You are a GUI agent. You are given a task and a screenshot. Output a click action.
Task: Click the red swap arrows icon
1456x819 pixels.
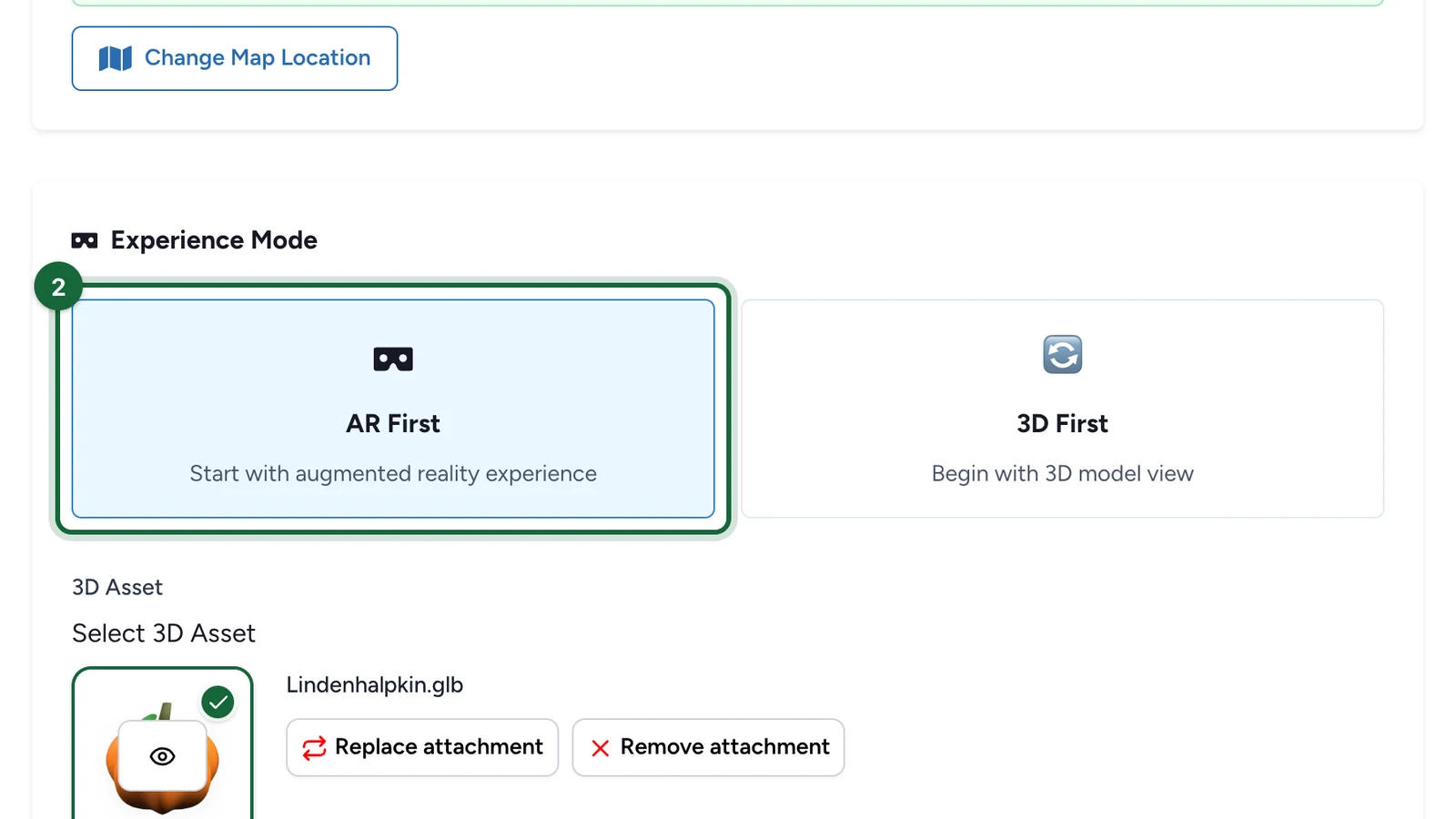(x=314, y=748)
